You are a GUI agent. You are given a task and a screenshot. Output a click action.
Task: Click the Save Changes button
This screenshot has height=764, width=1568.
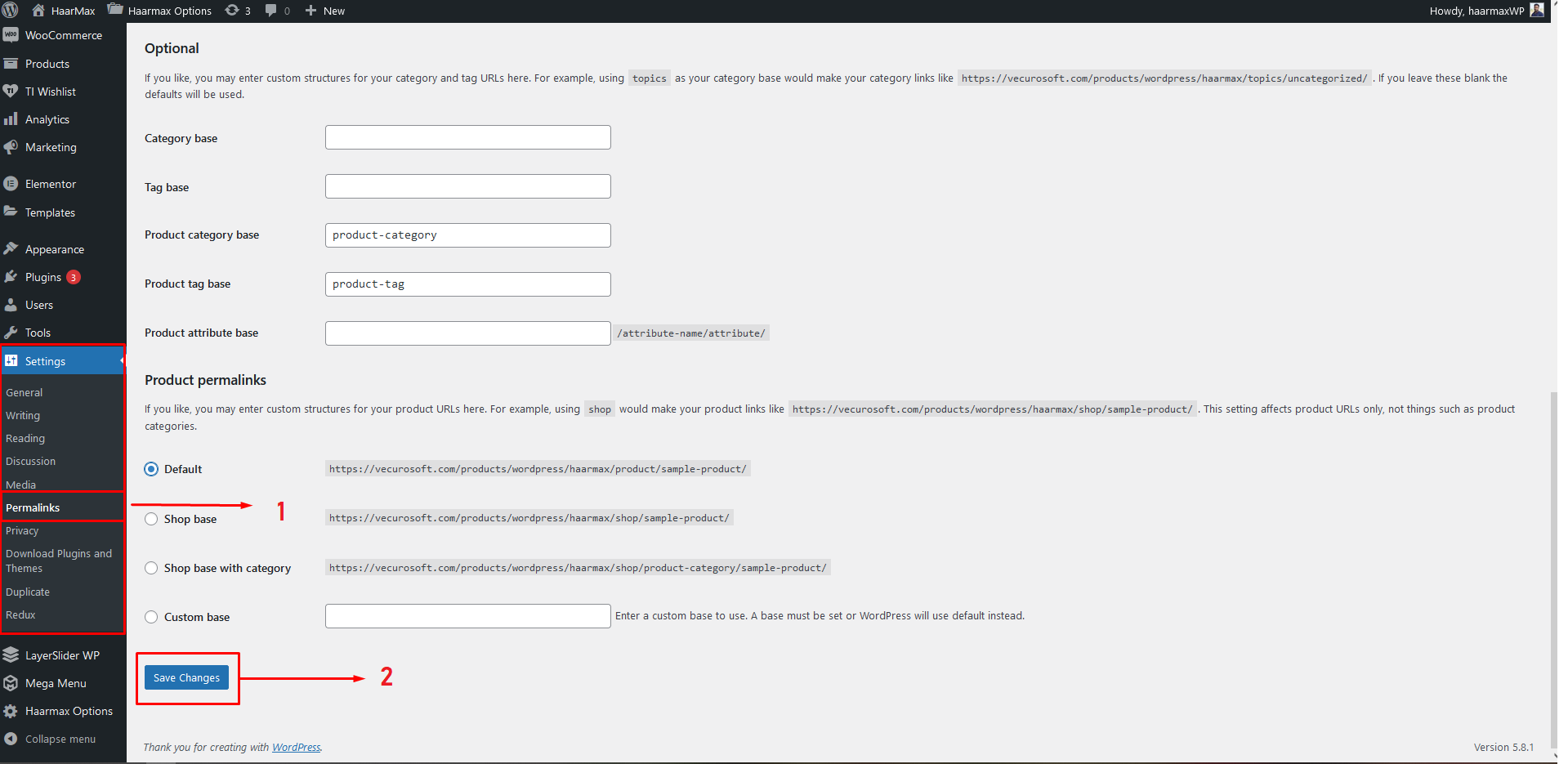pyautogui.click(x=186, y=677)
